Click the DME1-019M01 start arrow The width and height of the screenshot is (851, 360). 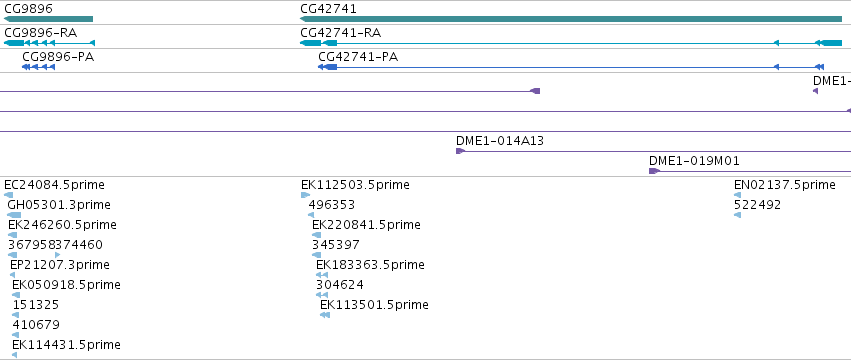(x=654, y=171)
